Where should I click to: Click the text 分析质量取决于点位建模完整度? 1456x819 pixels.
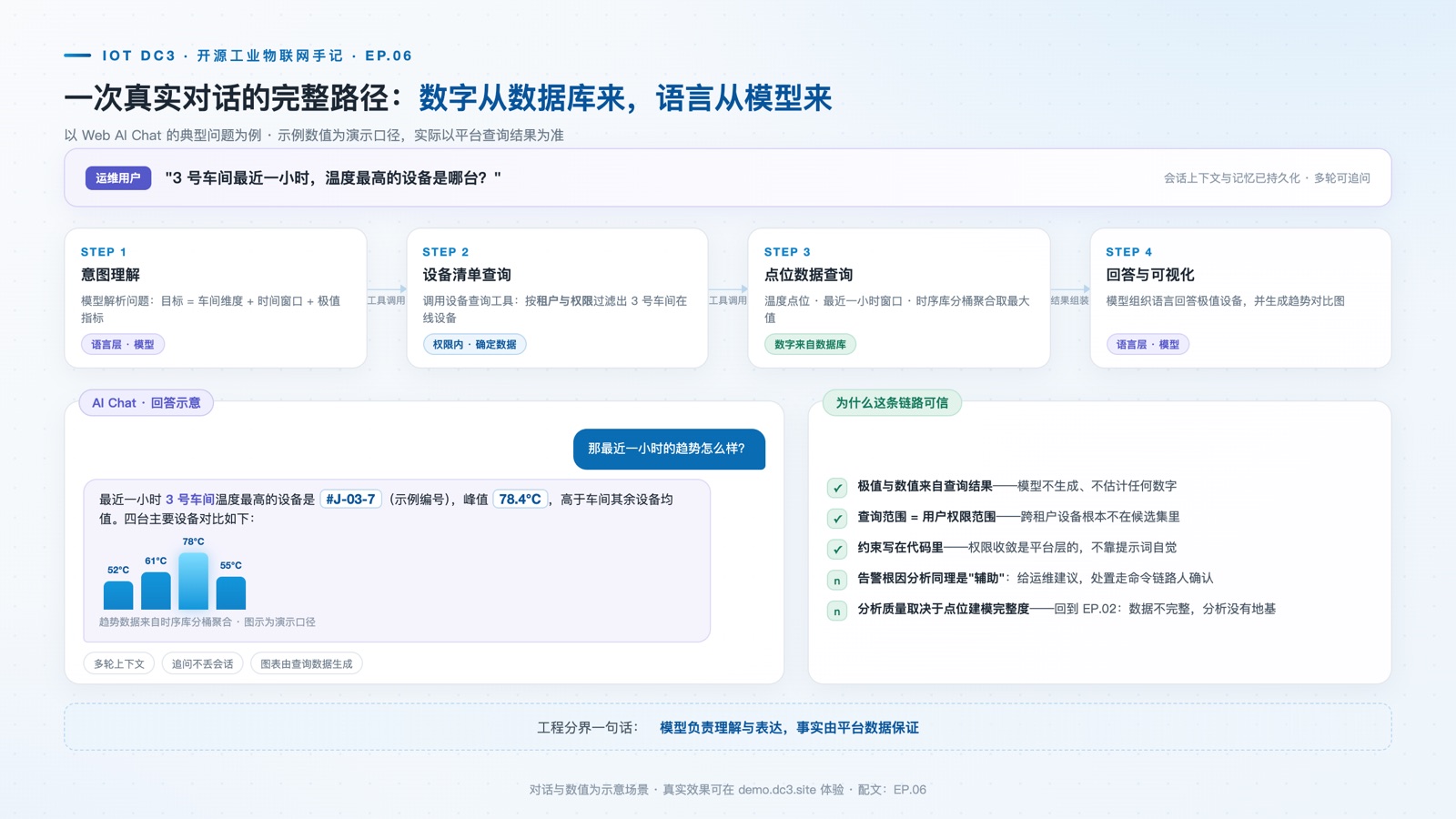943,609
